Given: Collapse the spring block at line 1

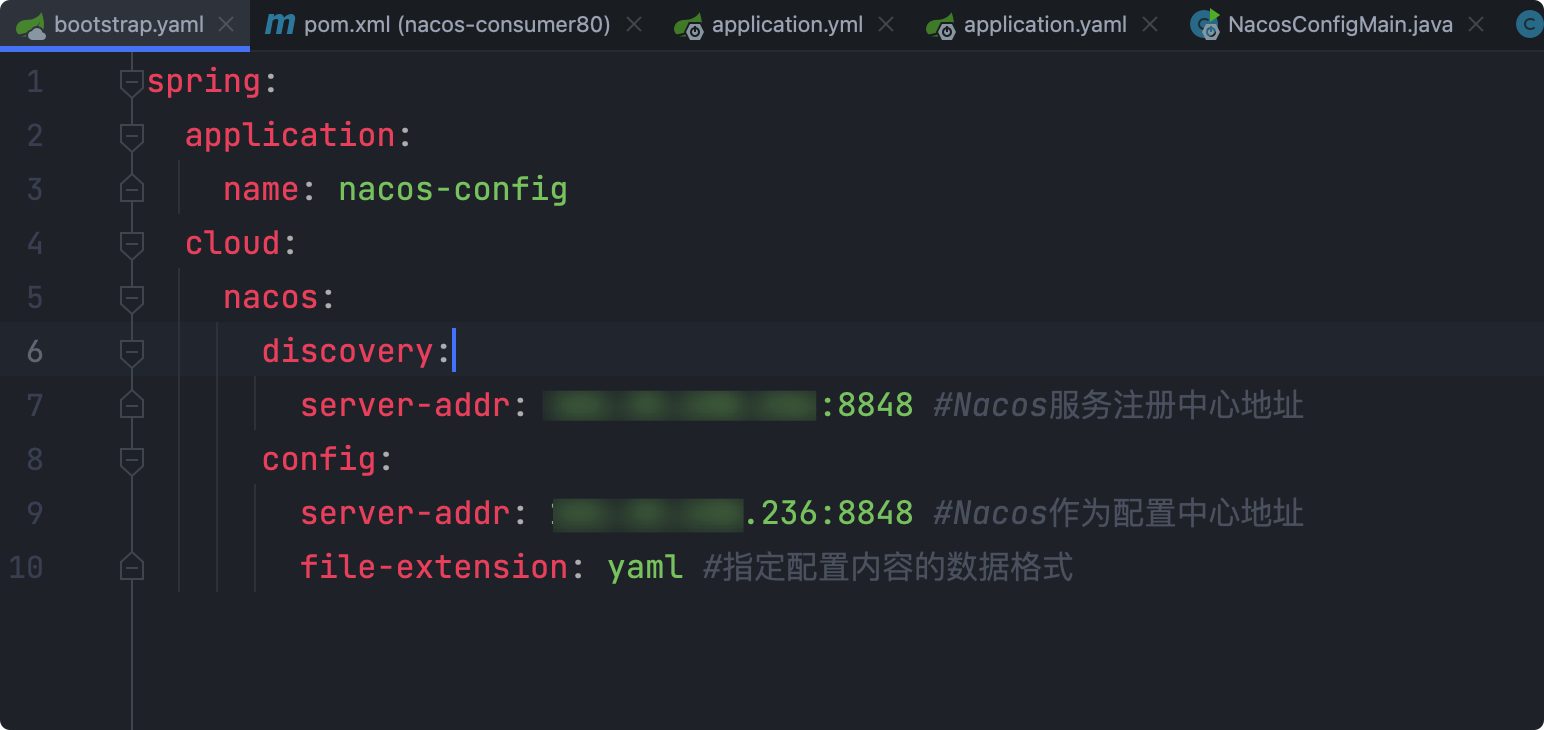Looking at the screenshot, I should click(131, 81).
